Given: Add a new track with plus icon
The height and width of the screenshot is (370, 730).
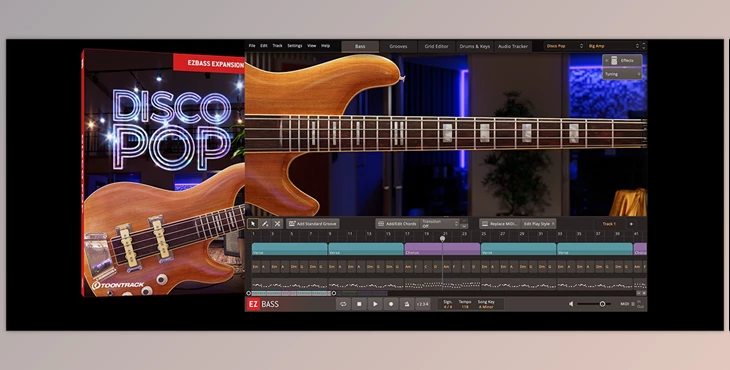Looking at the screenshot, I should pyautogui.click(x=631, y=224).
